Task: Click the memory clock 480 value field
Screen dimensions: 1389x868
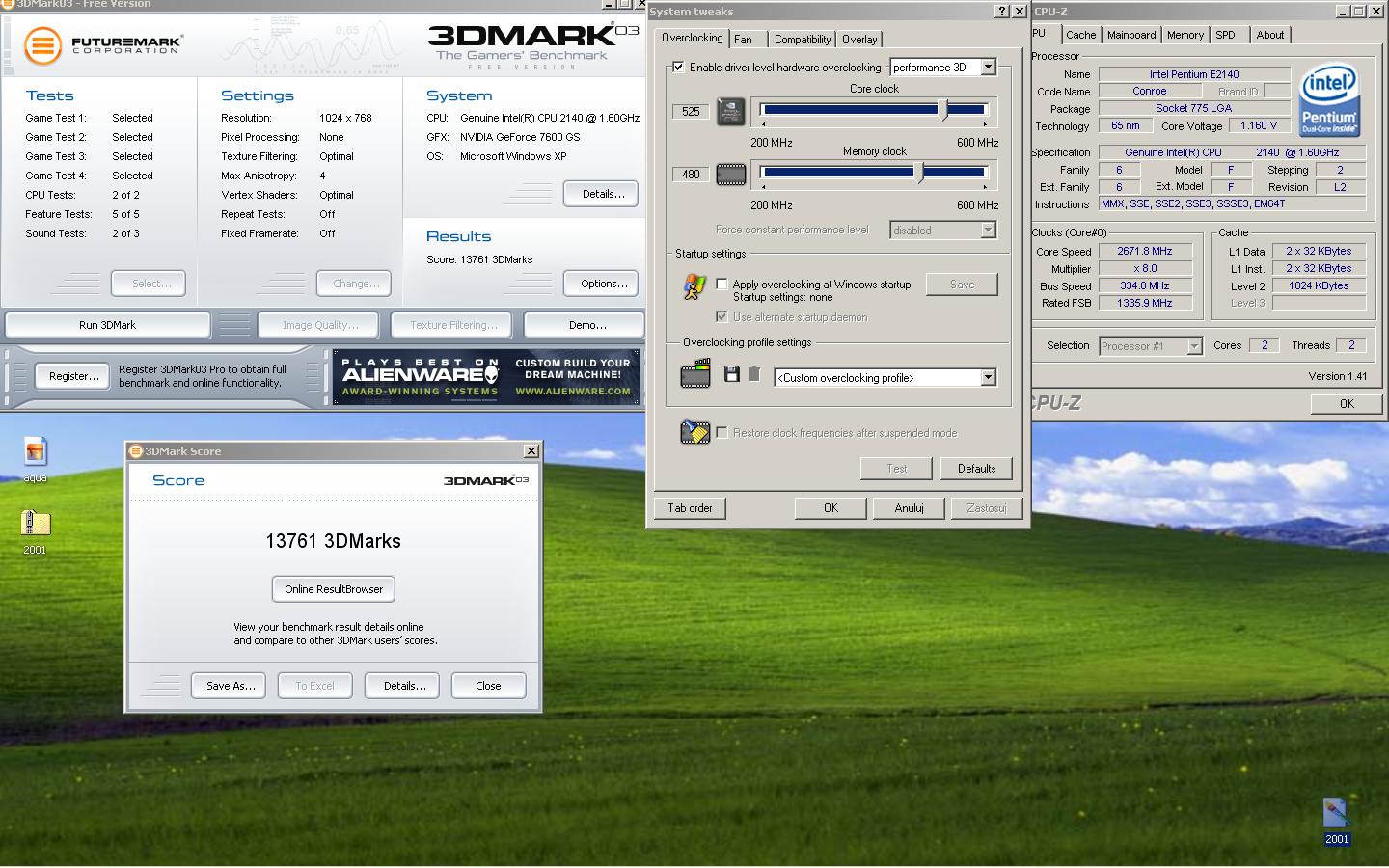Action: click(x=691, y=175)
